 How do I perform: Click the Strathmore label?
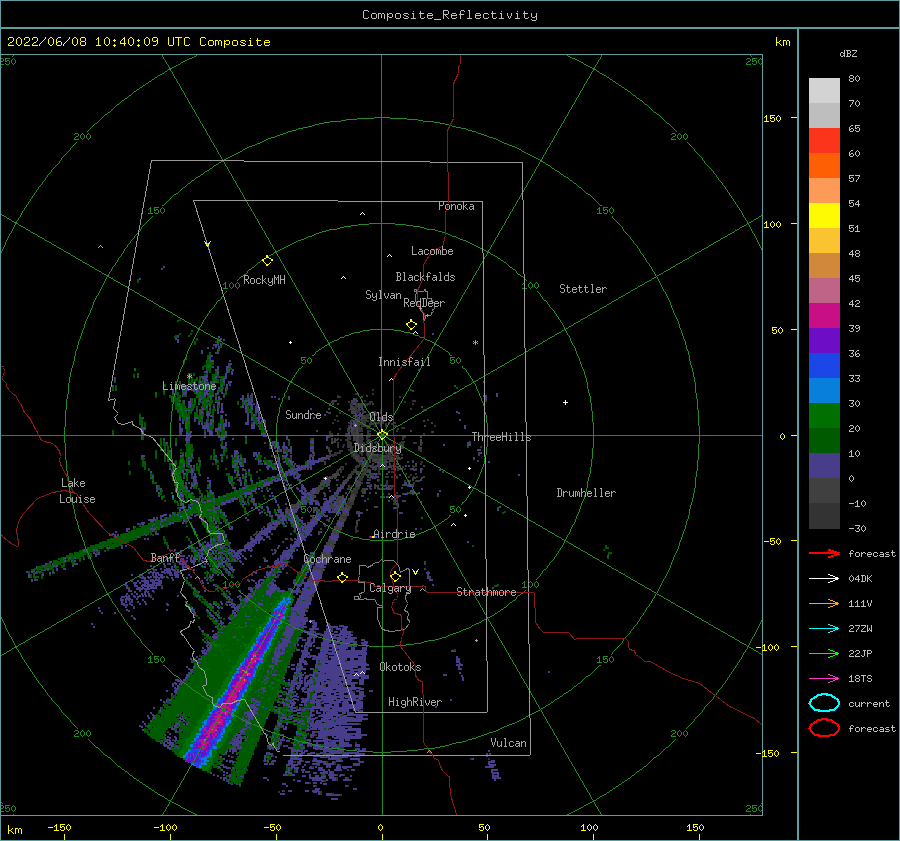click(486, 592)
